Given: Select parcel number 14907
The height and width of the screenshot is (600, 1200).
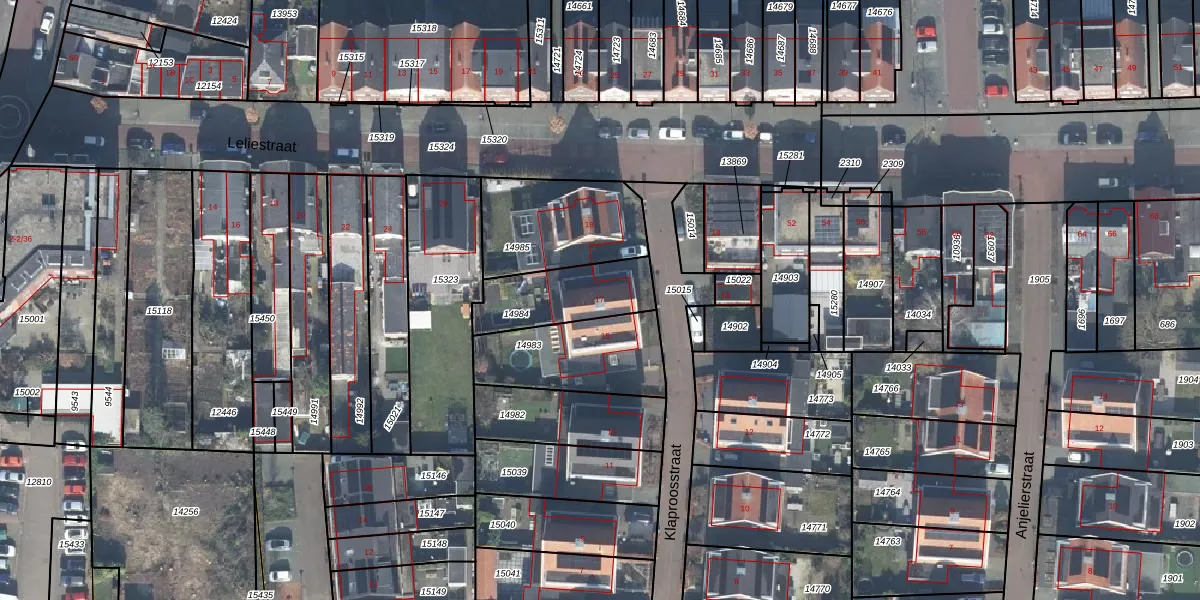Looking at the screenshot, I should 871,285.
